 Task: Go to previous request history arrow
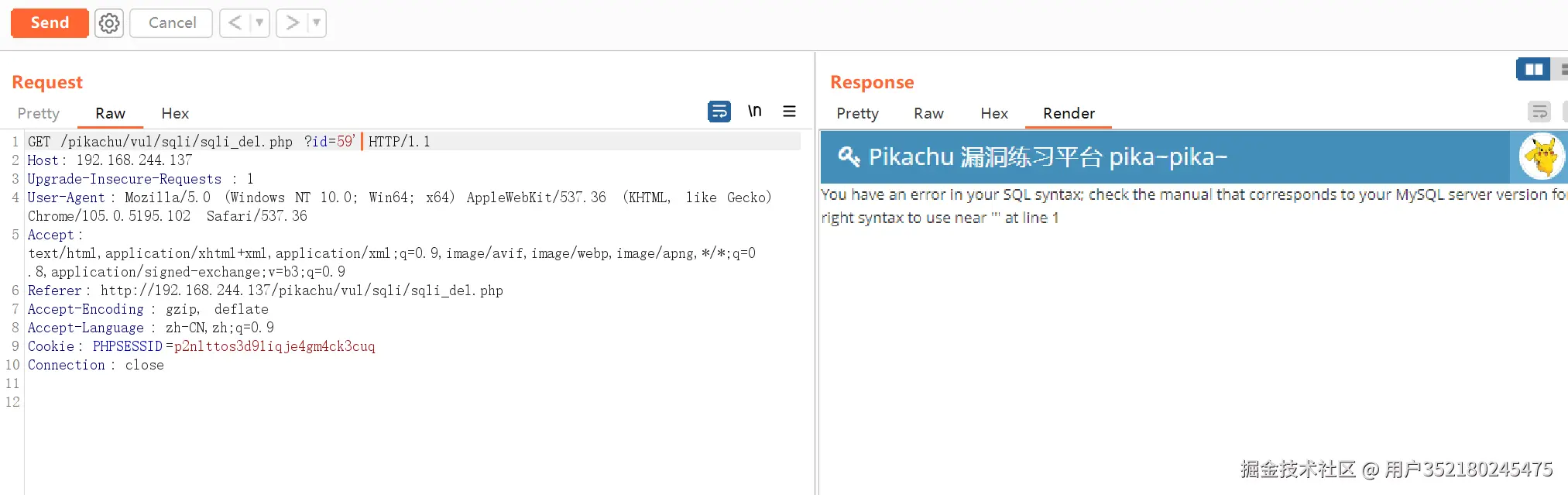235,23
